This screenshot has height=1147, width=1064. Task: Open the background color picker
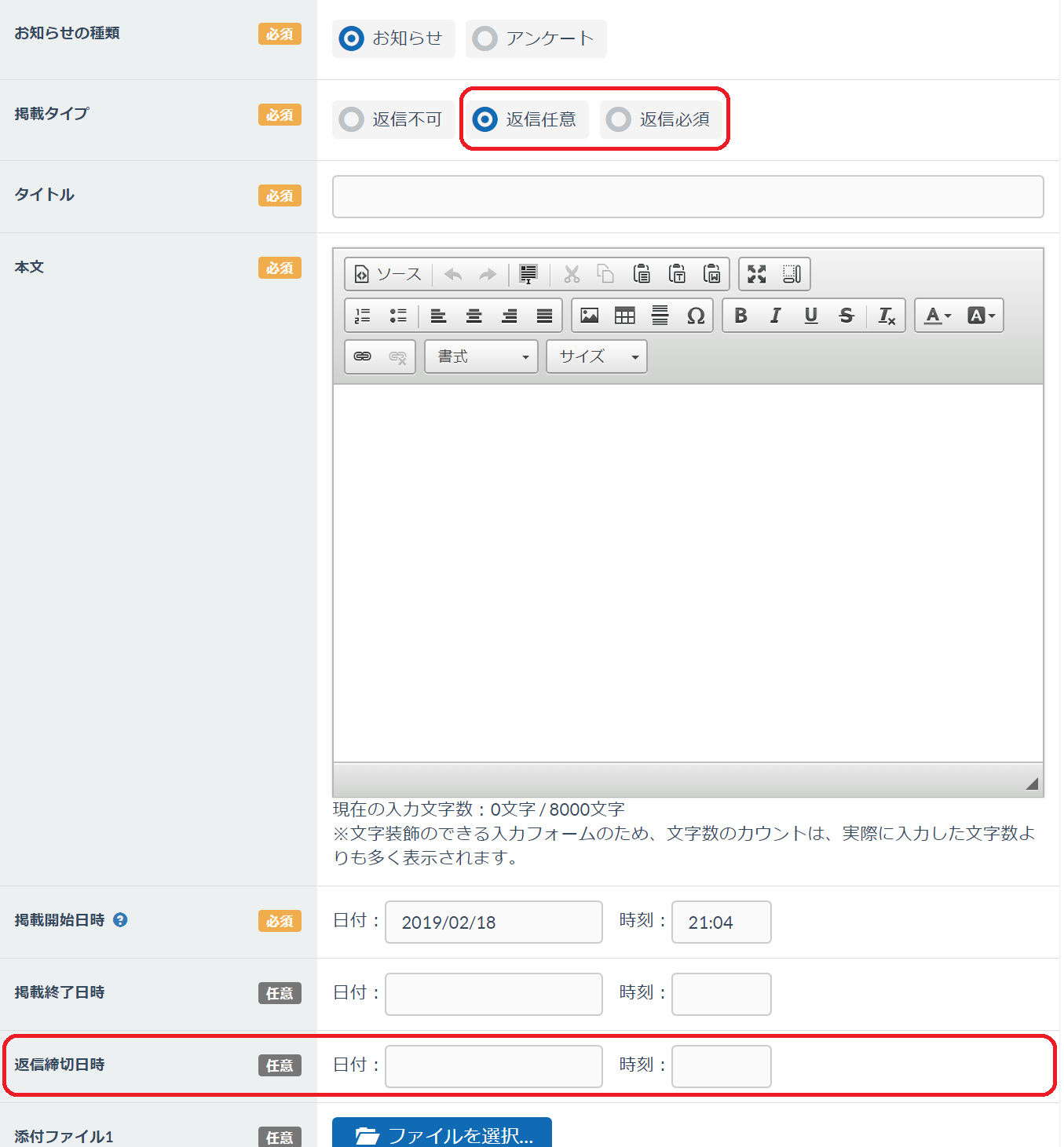point(981,316)
